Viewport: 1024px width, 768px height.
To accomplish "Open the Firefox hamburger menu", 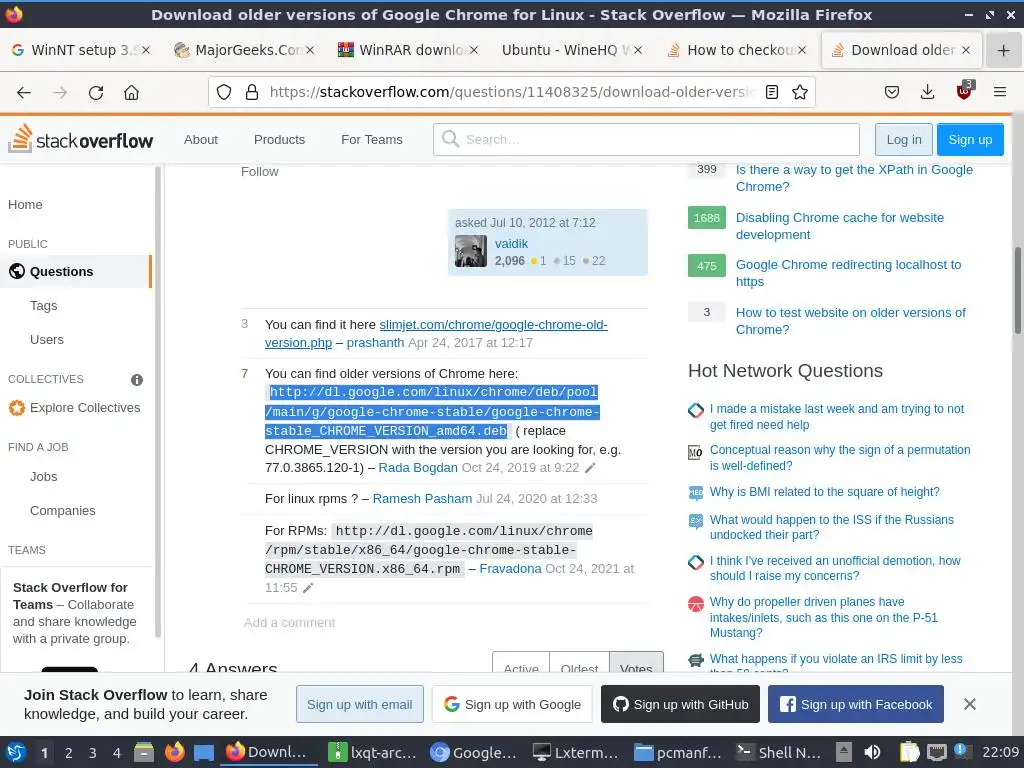I will tap(1000, 92).
